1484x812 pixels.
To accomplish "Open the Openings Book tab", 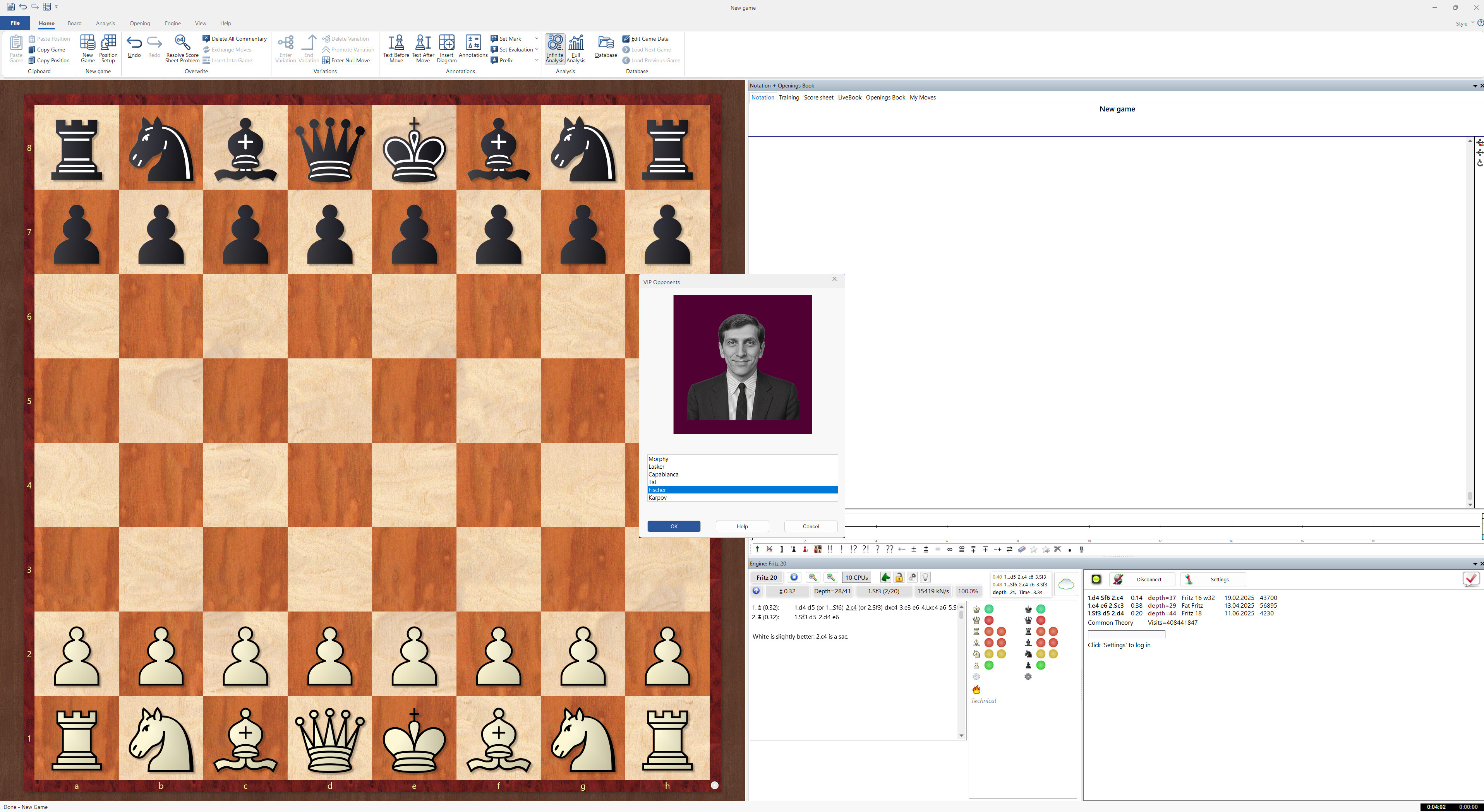I will pos(885,97).
